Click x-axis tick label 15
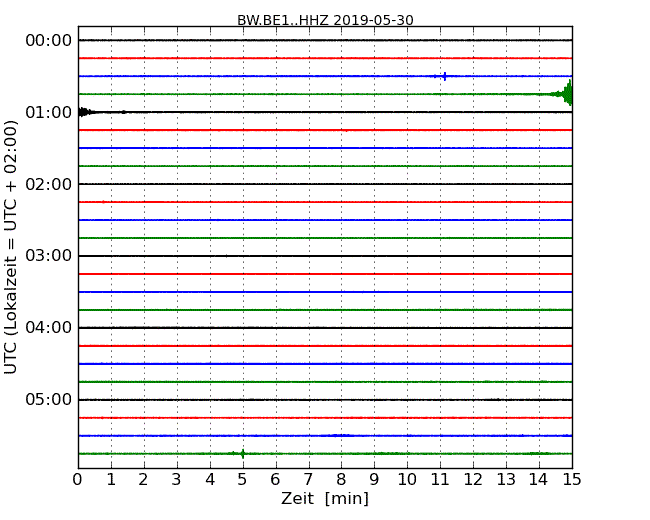Screen dimensions: 650x520 (572, 480)
